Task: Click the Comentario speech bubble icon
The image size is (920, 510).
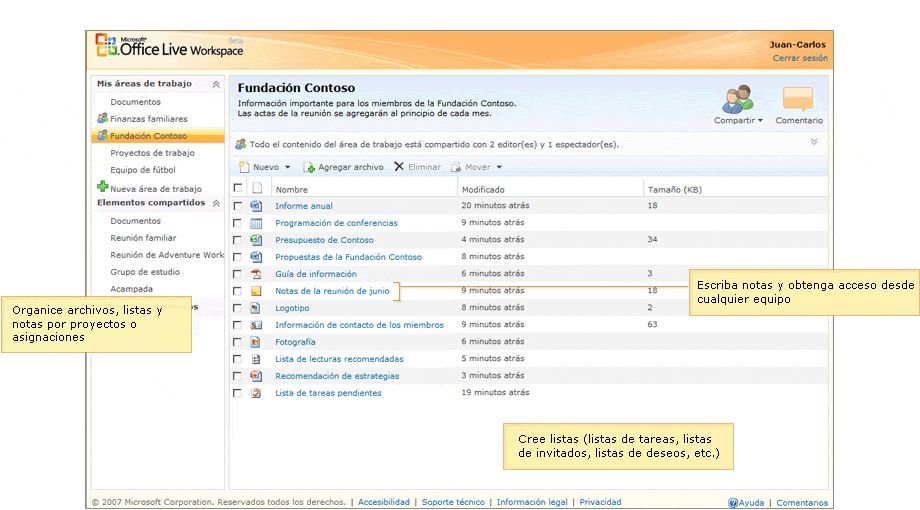Action: tap(798, 99)
